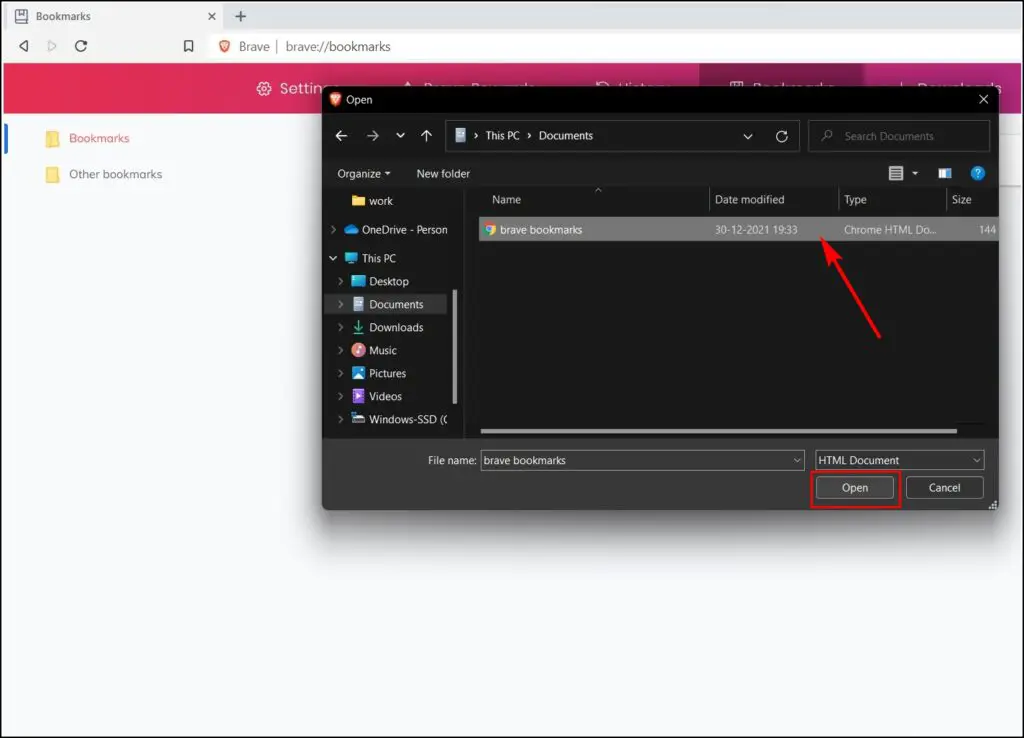Click the browser back arrow icon
This screenshot has height=738, width=1024.
tap(24, 46)
